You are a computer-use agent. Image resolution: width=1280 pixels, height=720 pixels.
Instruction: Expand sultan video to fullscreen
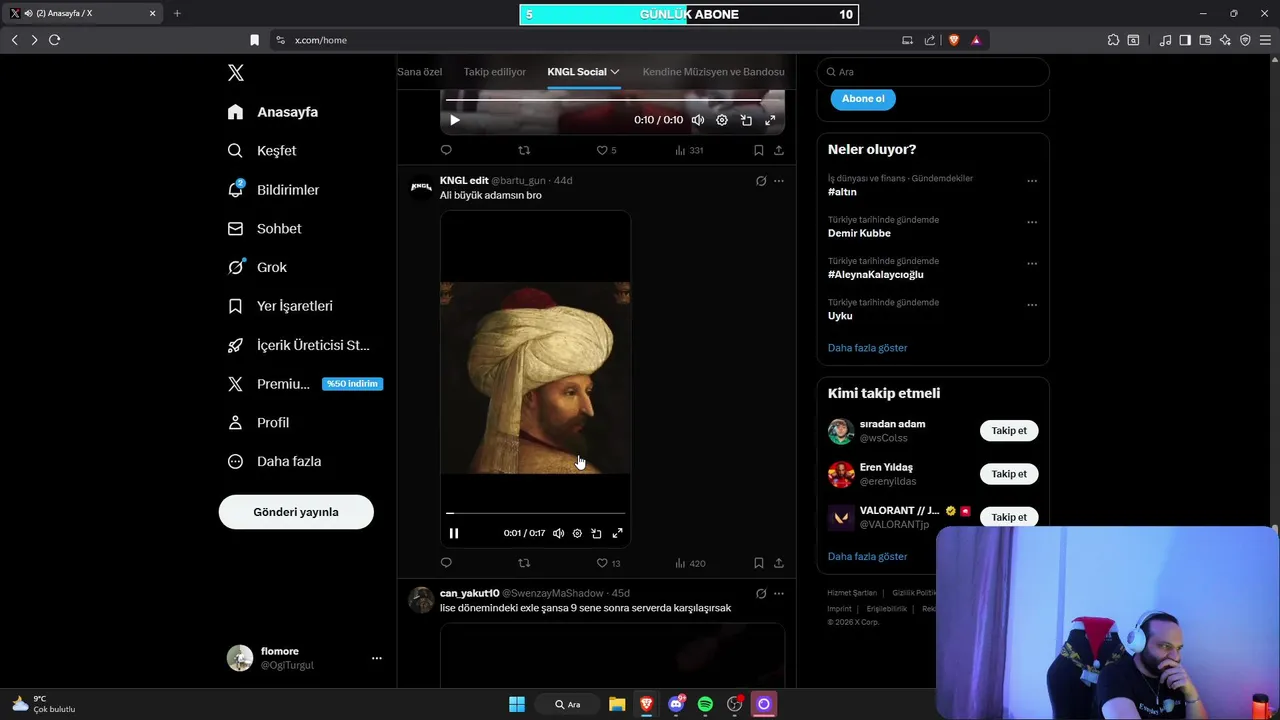click(x=617, y=533)
